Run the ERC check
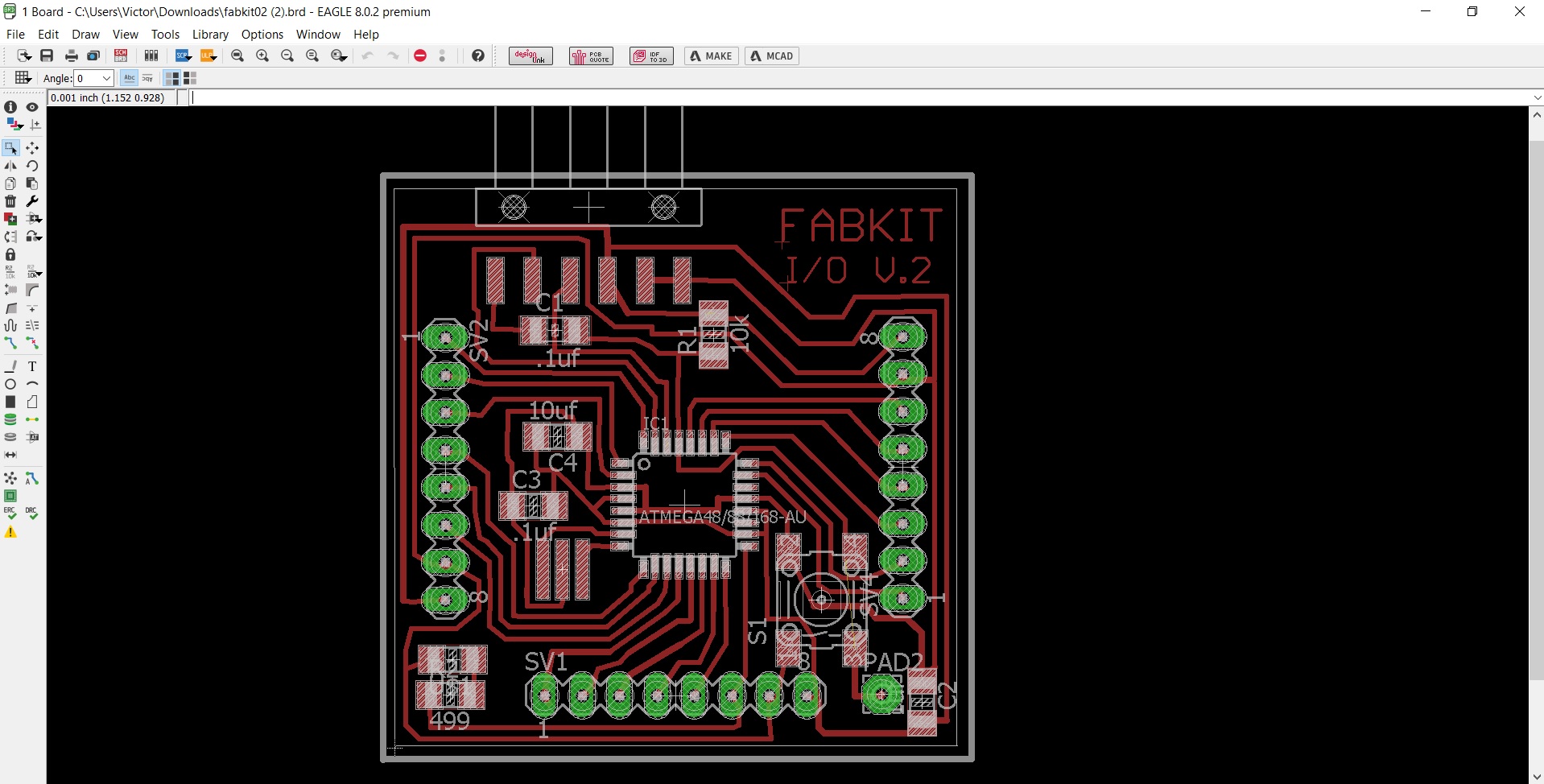This screenshot has height=784, width=1544. 10,513
